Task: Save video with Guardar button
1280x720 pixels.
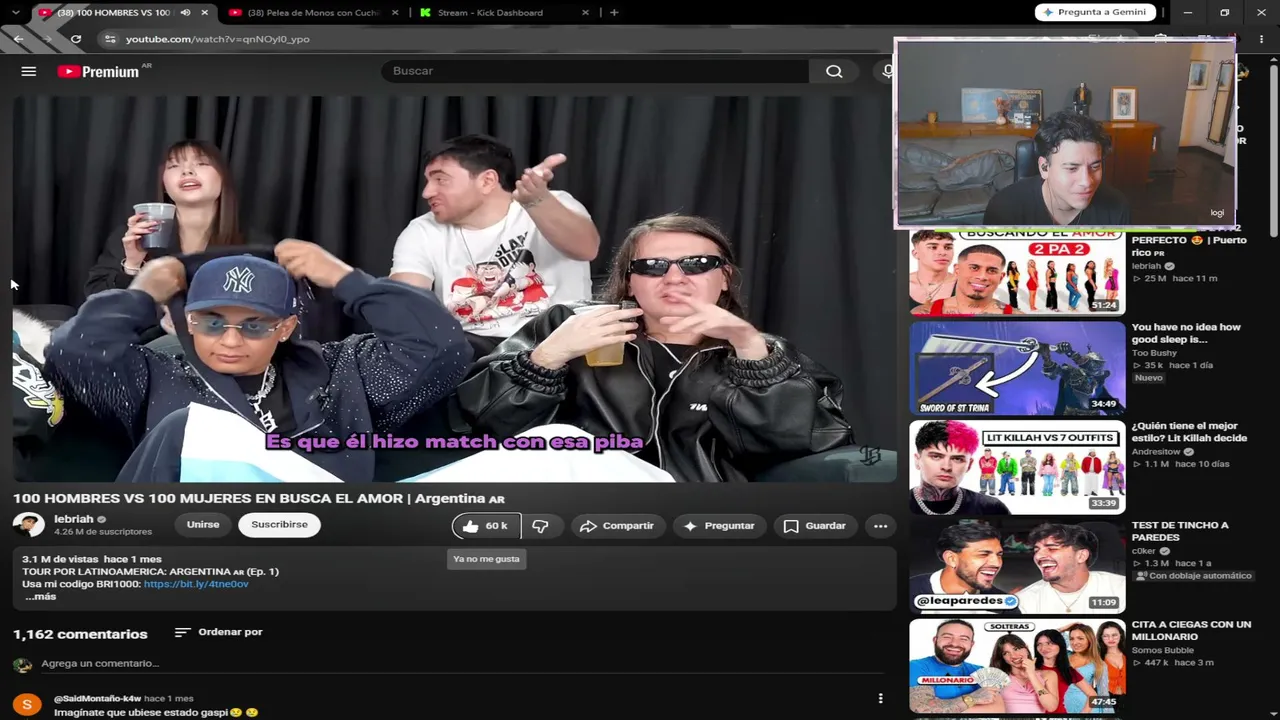Action: [815, 526]
